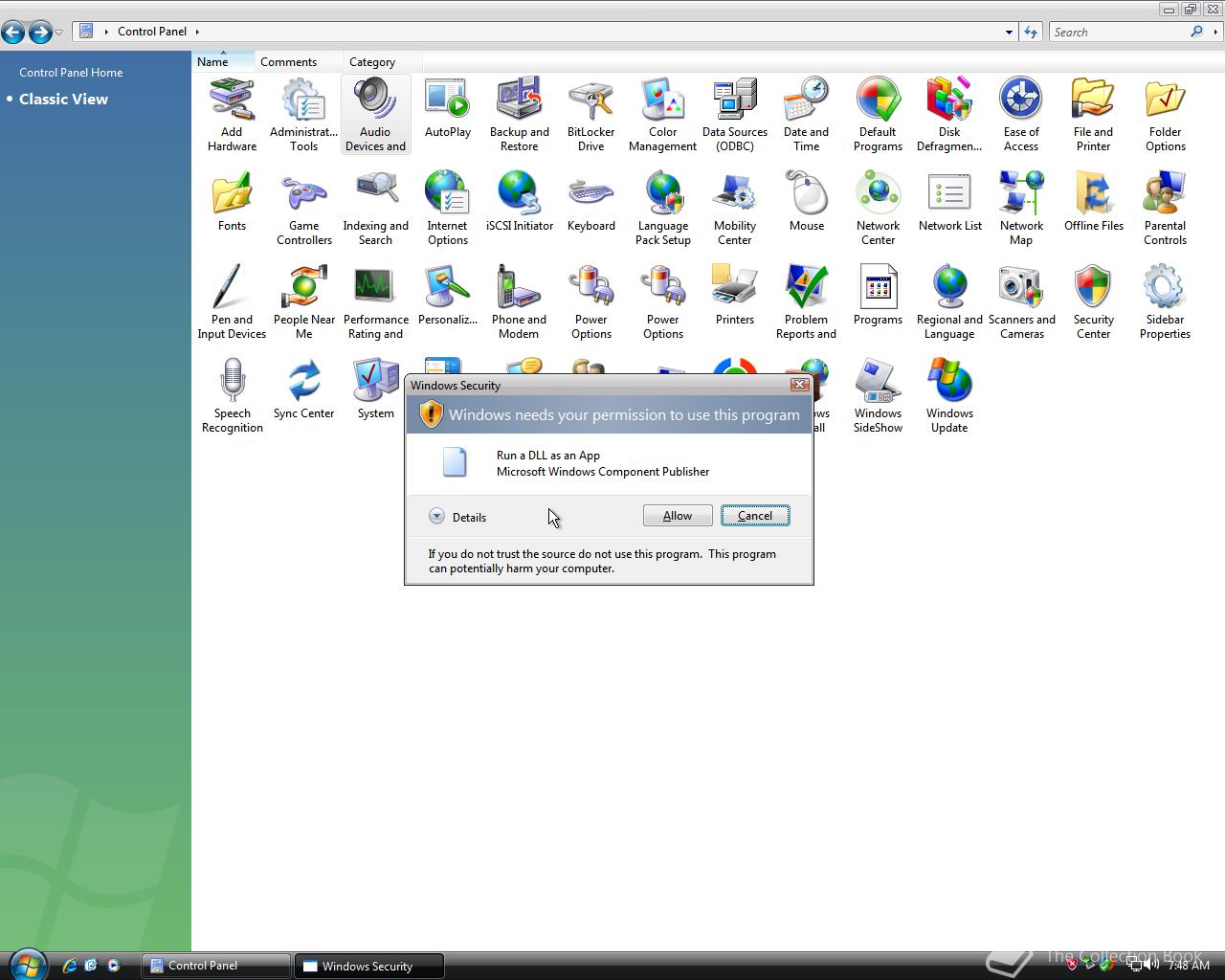Open Network List

pyautogui.click(x=949, y=202)
